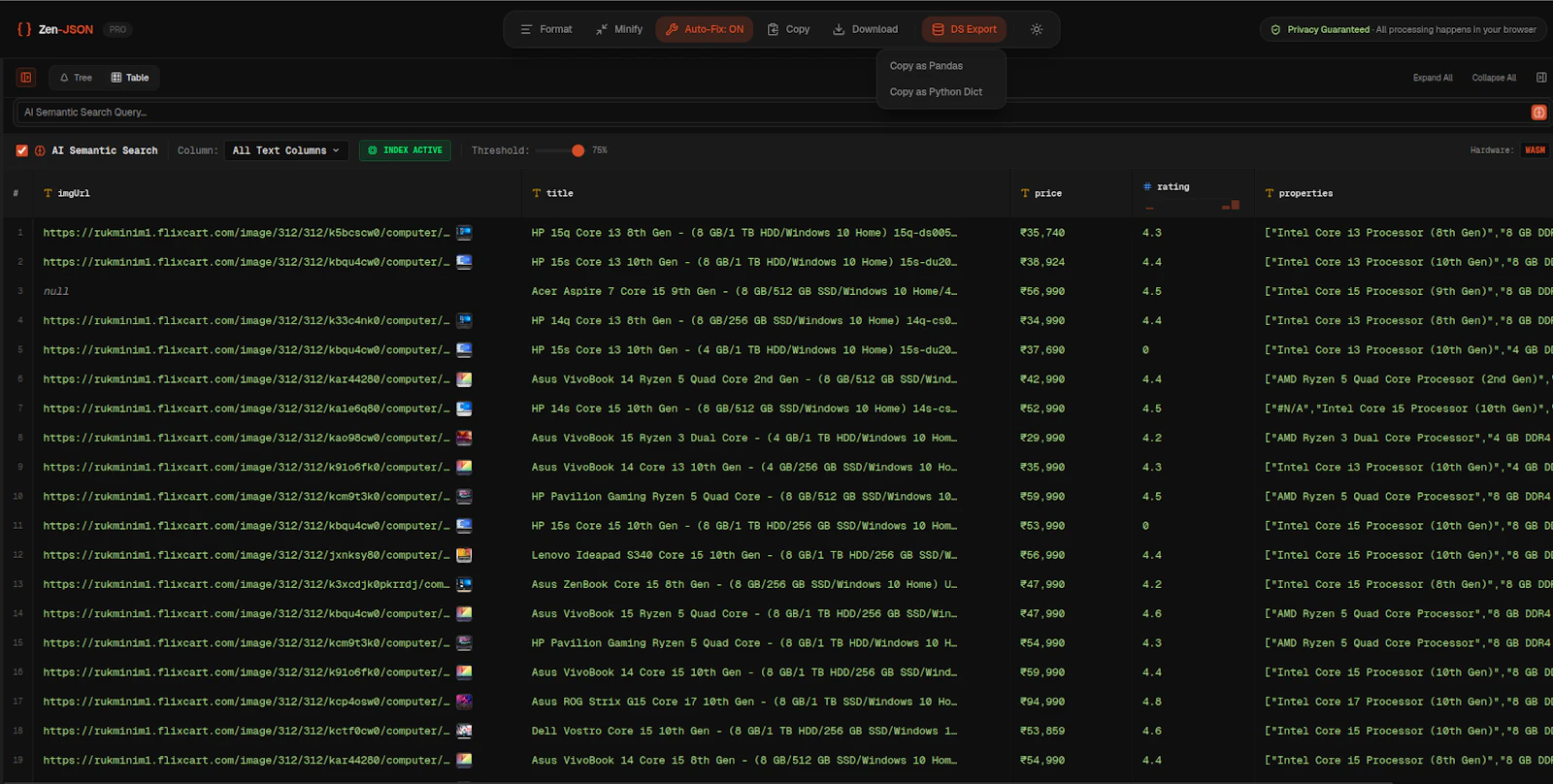
Task: Click the Acer Aspire 7 title cell
Action: [743, 291]
